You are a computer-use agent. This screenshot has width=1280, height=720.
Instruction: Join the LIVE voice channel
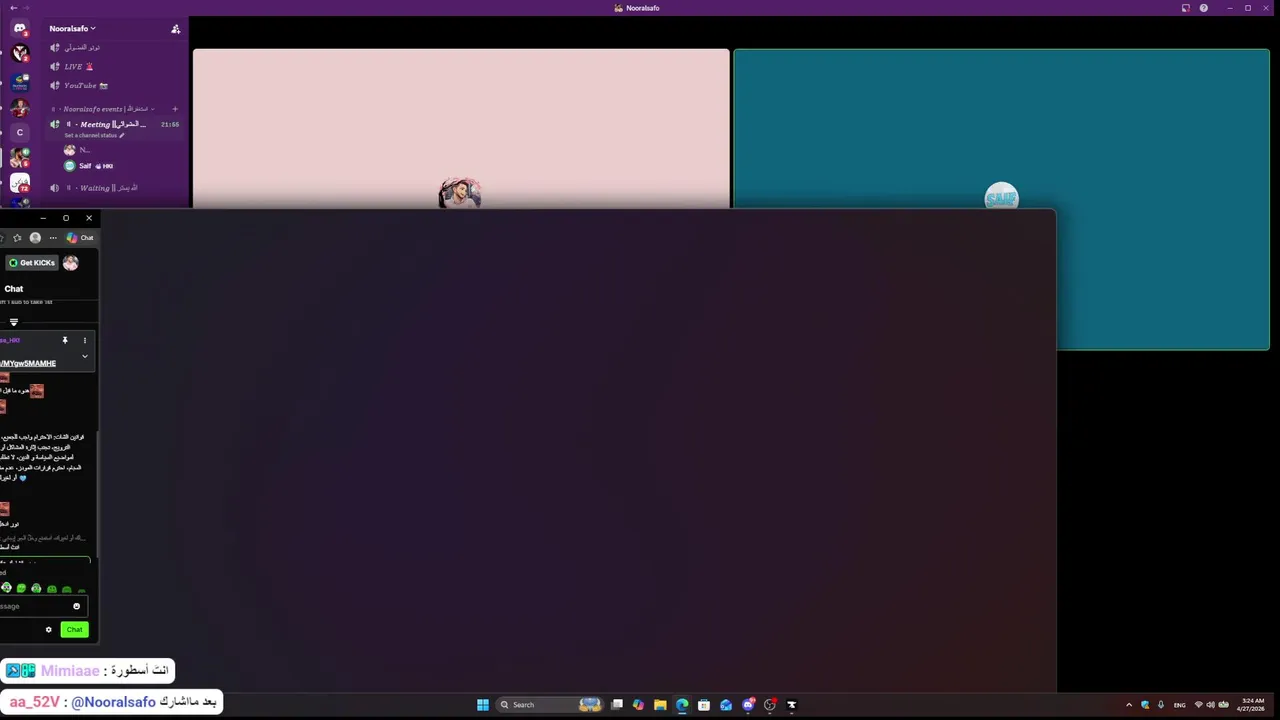click(x=80, y=66)
